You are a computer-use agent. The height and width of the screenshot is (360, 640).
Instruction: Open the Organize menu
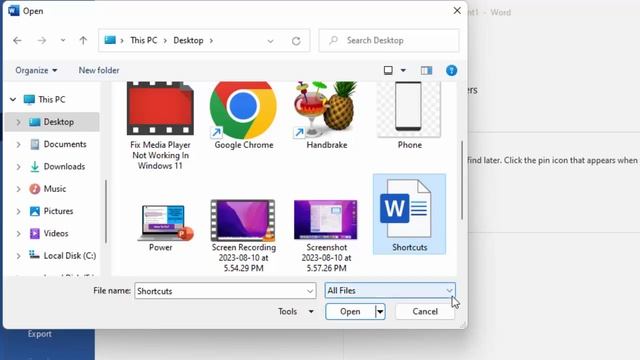[36, 70]
